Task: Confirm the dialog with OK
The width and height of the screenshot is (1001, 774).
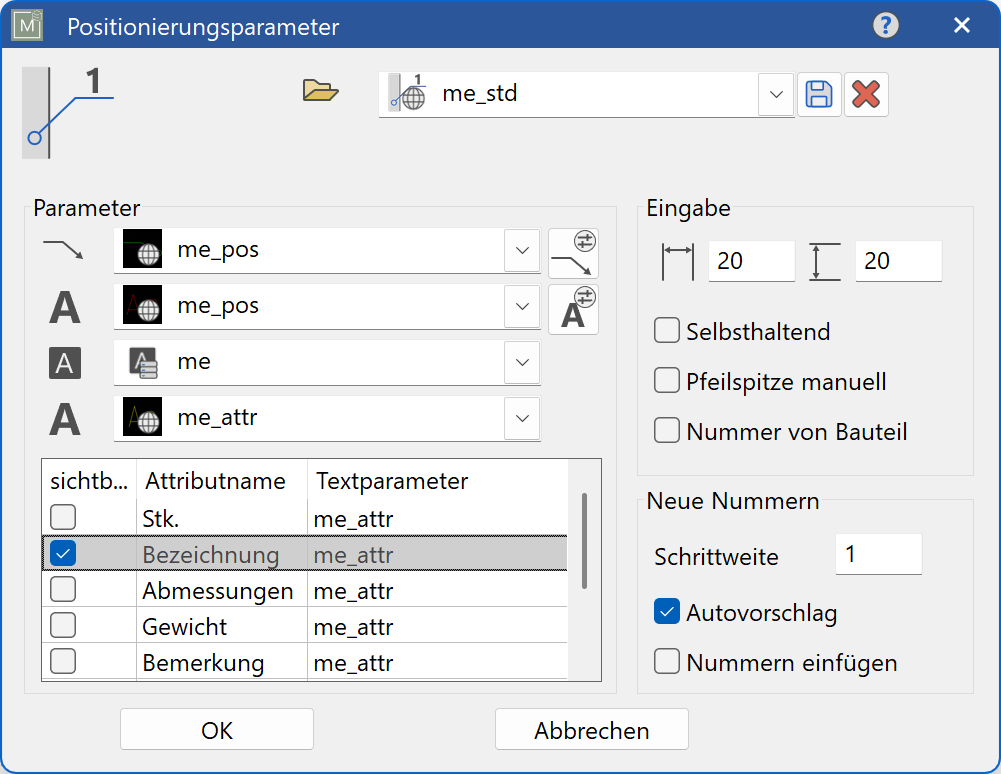Action: (216, 729)
